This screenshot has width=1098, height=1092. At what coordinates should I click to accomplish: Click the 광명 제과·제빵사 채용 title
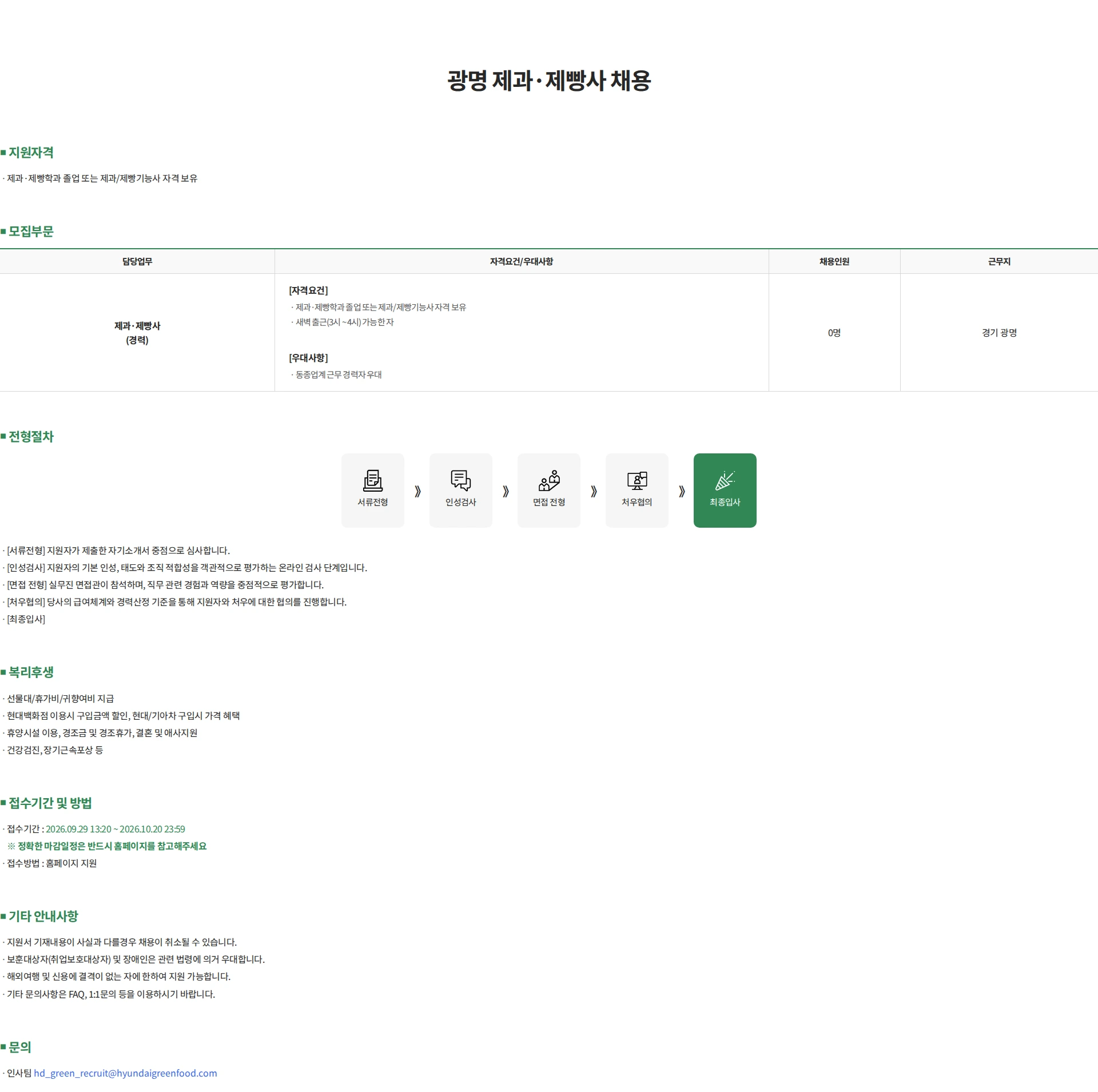point(549,81)
